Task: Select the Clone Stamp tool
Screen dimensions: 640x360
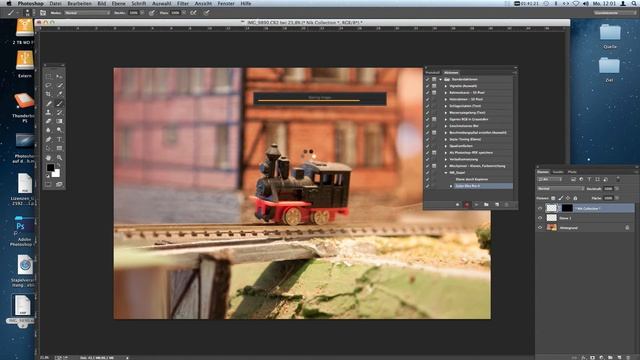Action: click(x=49, y=112)
